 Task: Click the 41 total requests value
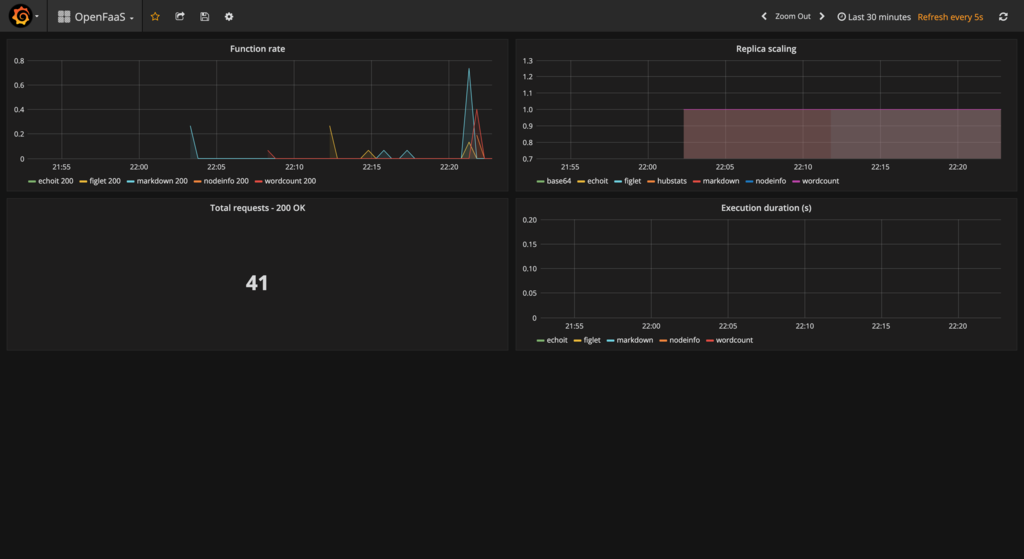257,283
